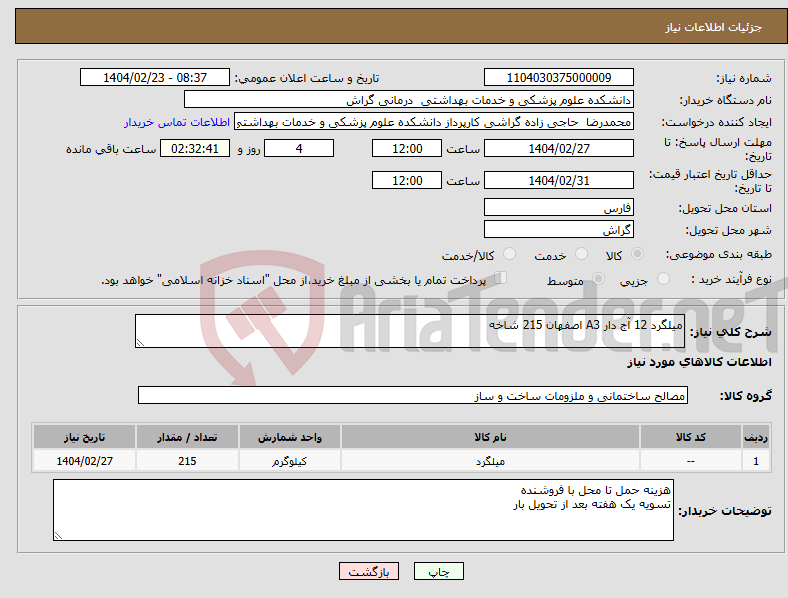The image size is (788, 598).
Task: Click the کد کالا column header
Action: click(691, 437)
